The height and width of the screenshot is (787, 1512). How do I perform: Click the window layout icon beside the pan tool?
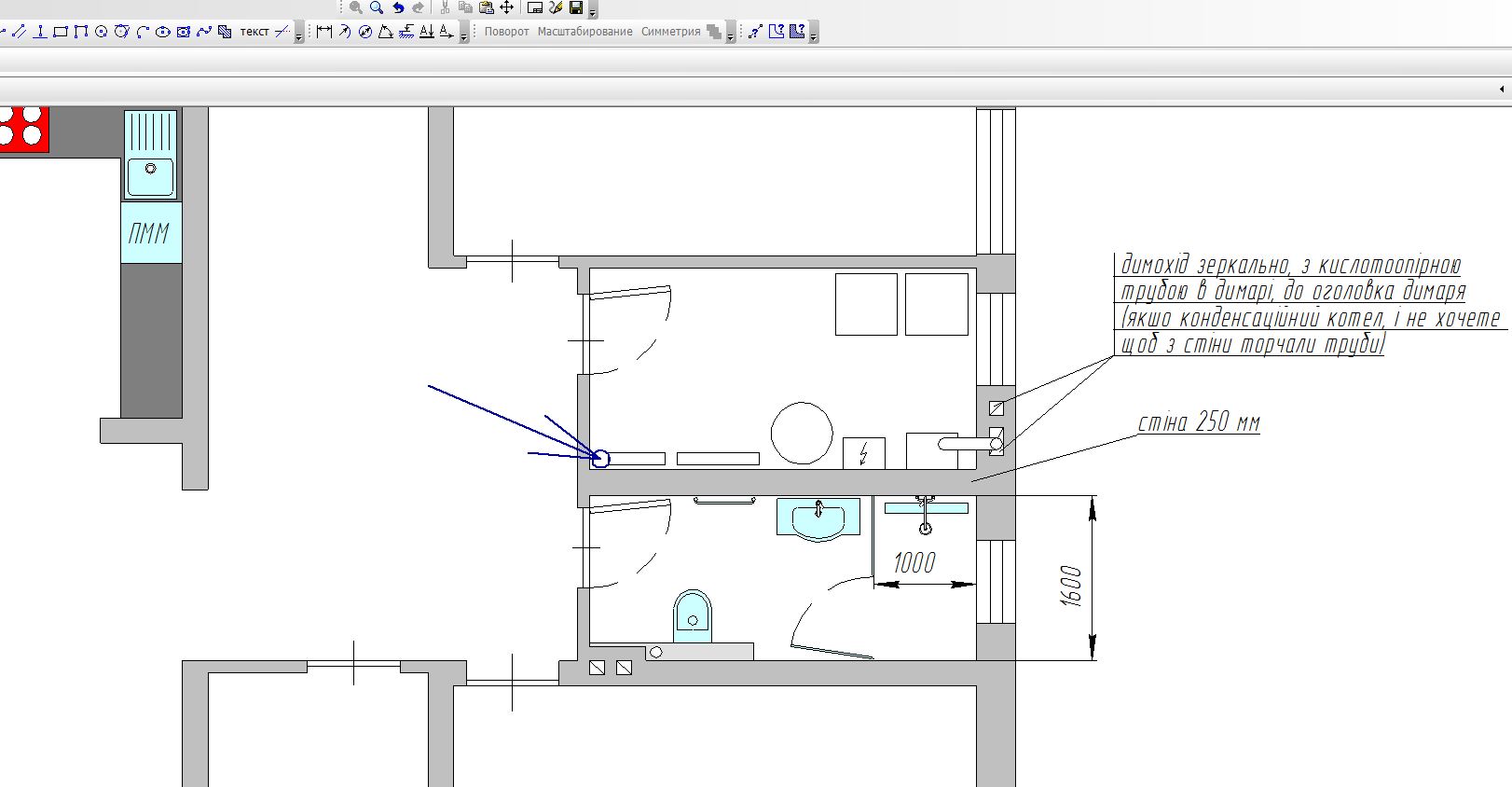click(535, 7)
